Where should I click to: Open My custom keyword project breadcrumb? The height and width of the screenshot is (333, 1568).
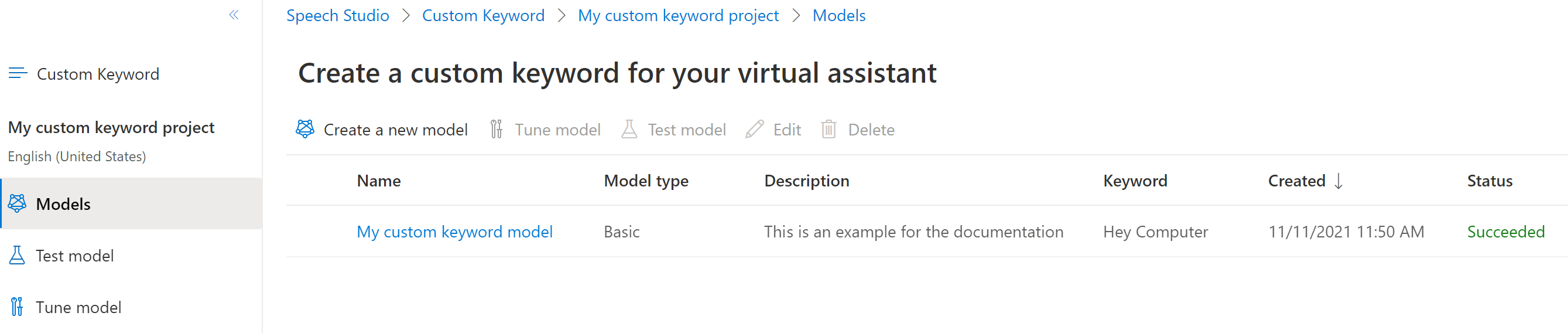pyautogui.click(x=678, y=15)
